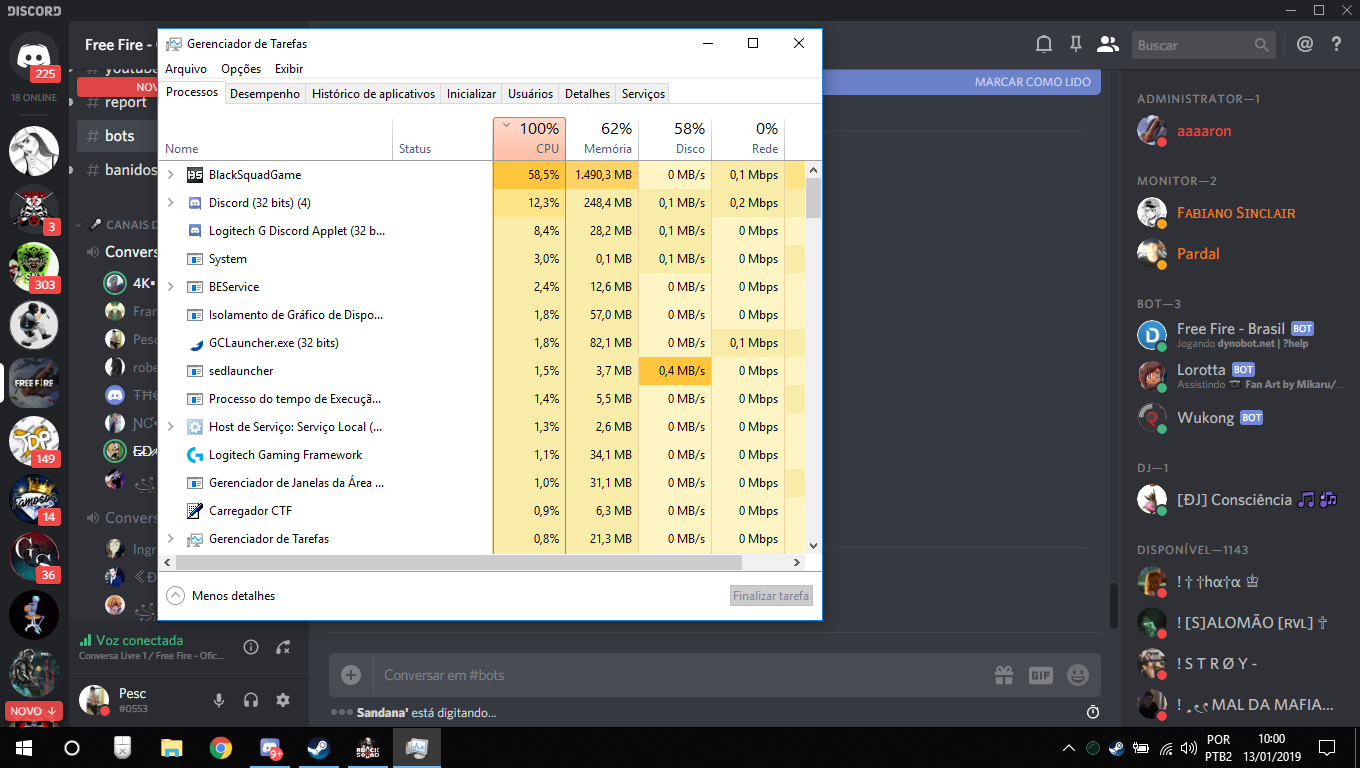This screenshot has height=768, width=1360.
Task: Open server icon with 303 badge
Action: click(34, 266)
